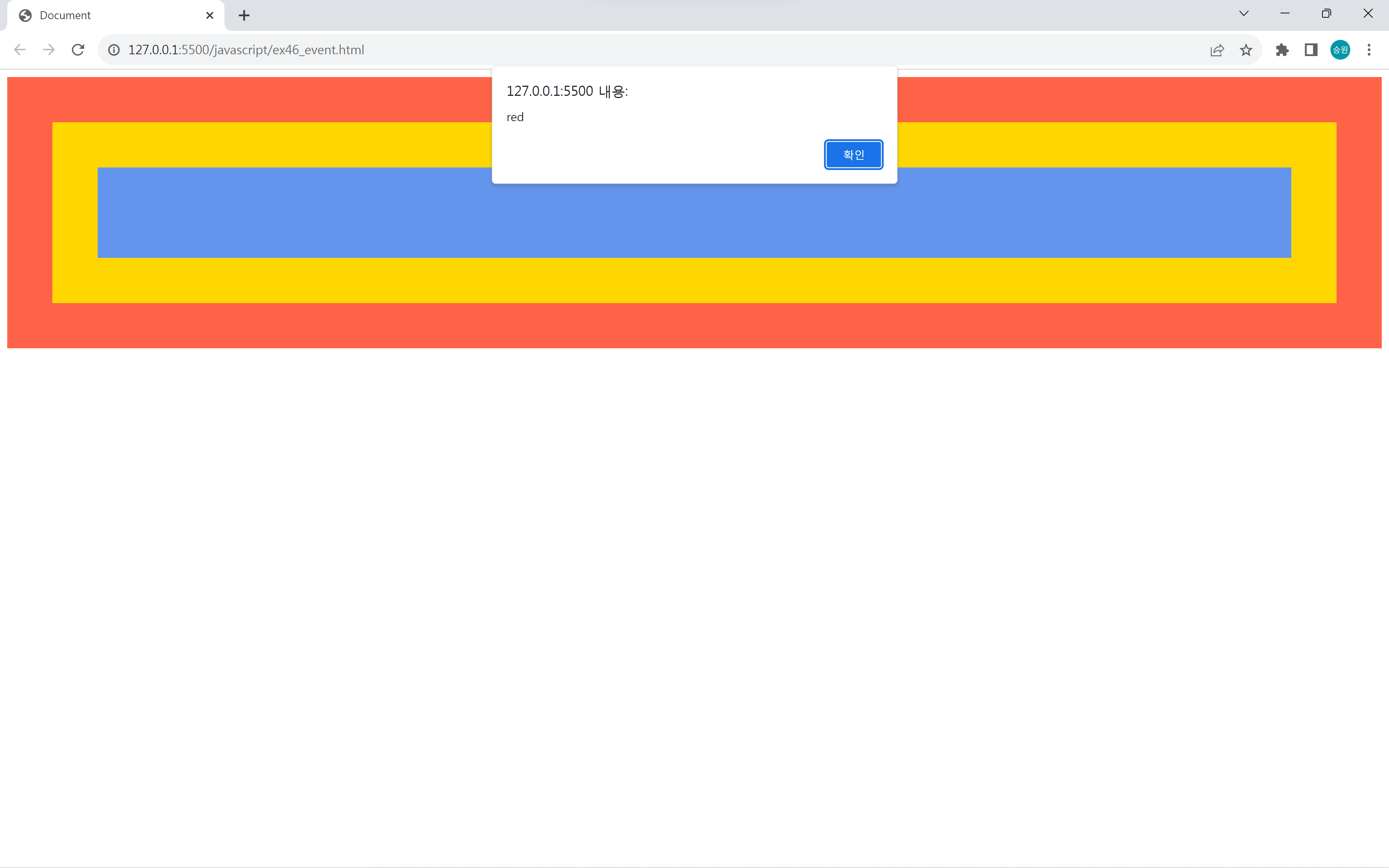Go back to previous page
The height and width of the screenshot is (868, 1389).
click(x=20, y=50)
